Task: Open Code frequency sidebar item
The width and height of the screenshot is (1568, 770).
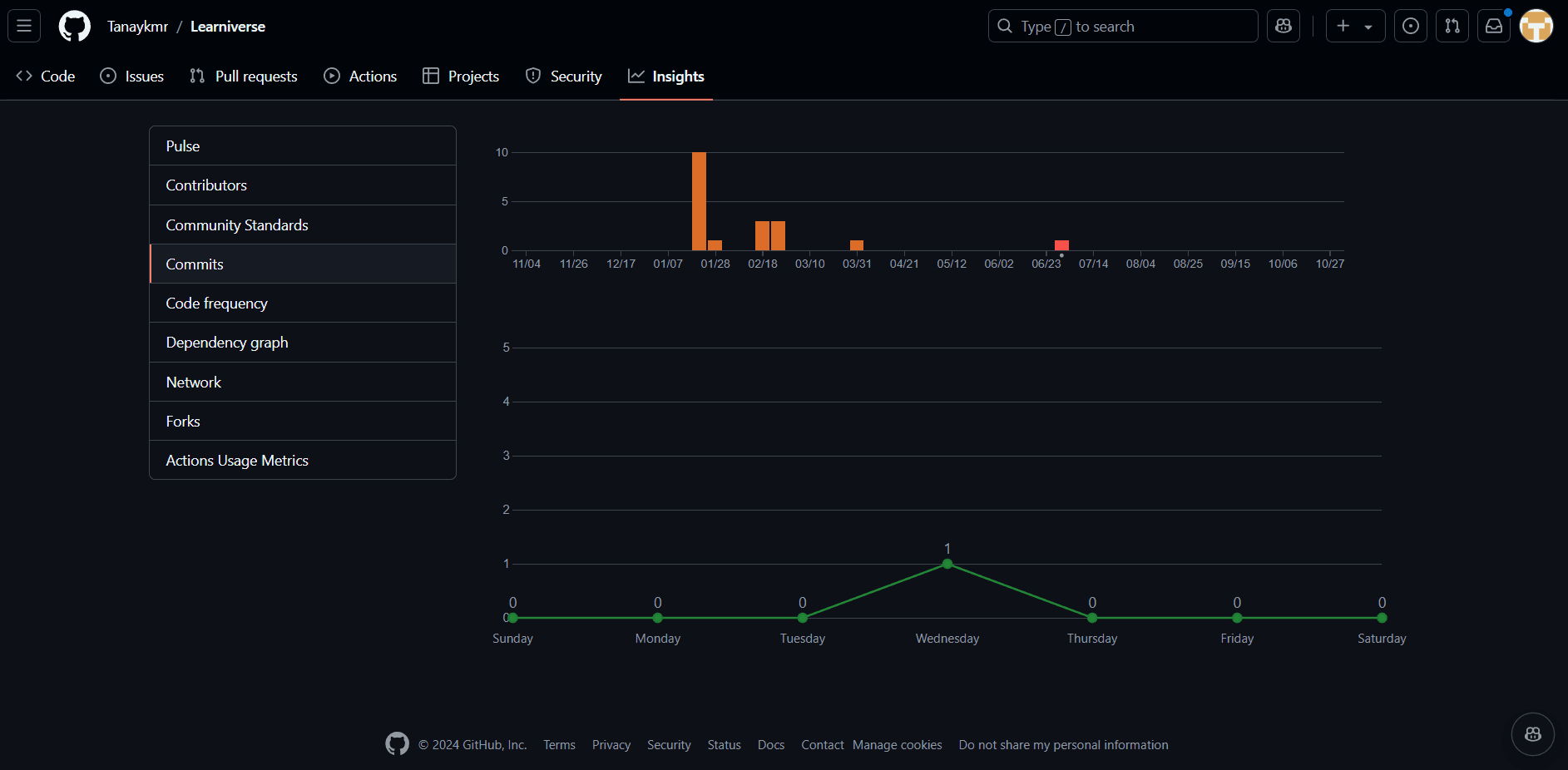Action: (303, 303)
